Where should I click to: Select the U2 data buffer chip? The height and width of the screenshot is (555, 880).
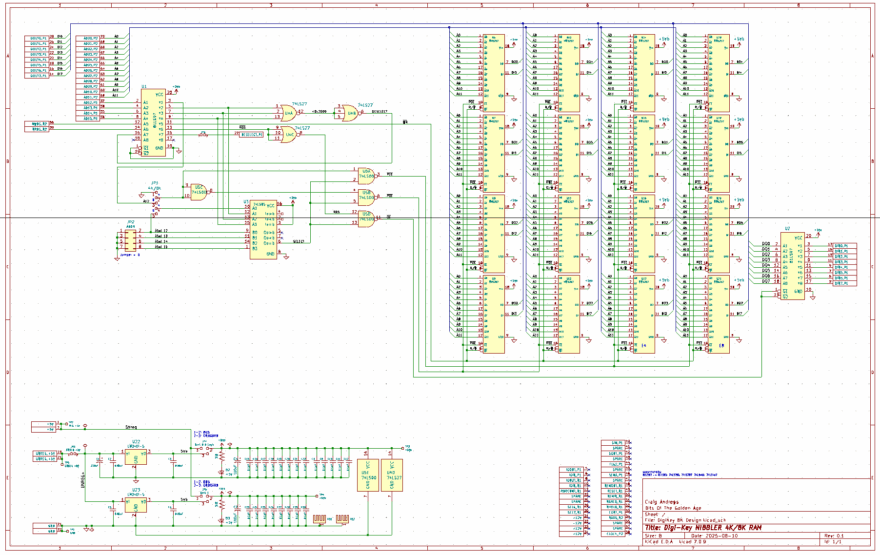coord(793,264)
